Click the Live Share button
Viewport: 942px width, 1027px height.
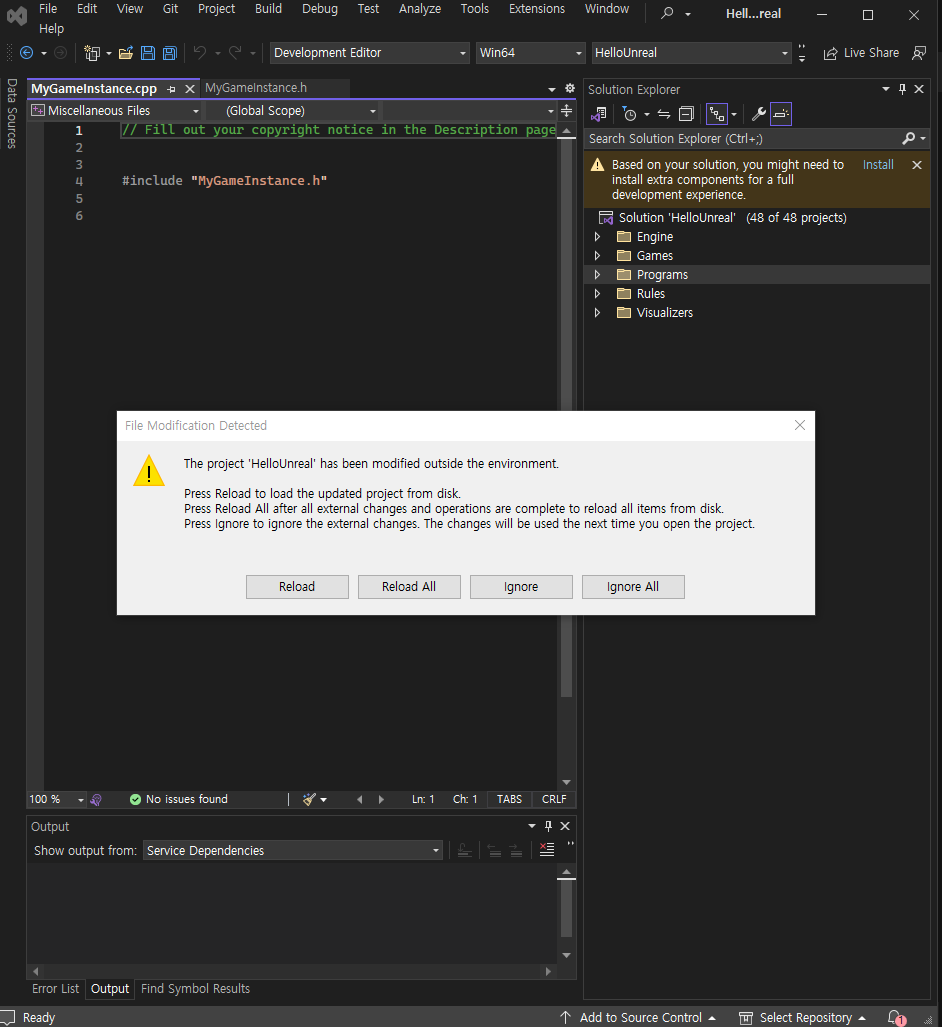pos(861,53)
